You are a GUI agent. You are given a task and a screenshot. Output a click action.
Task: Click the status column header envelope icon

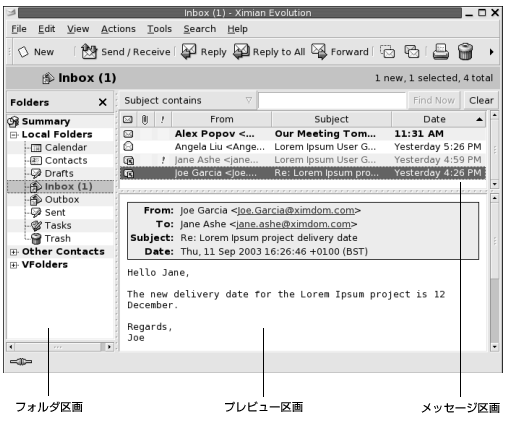coord(128,119)
